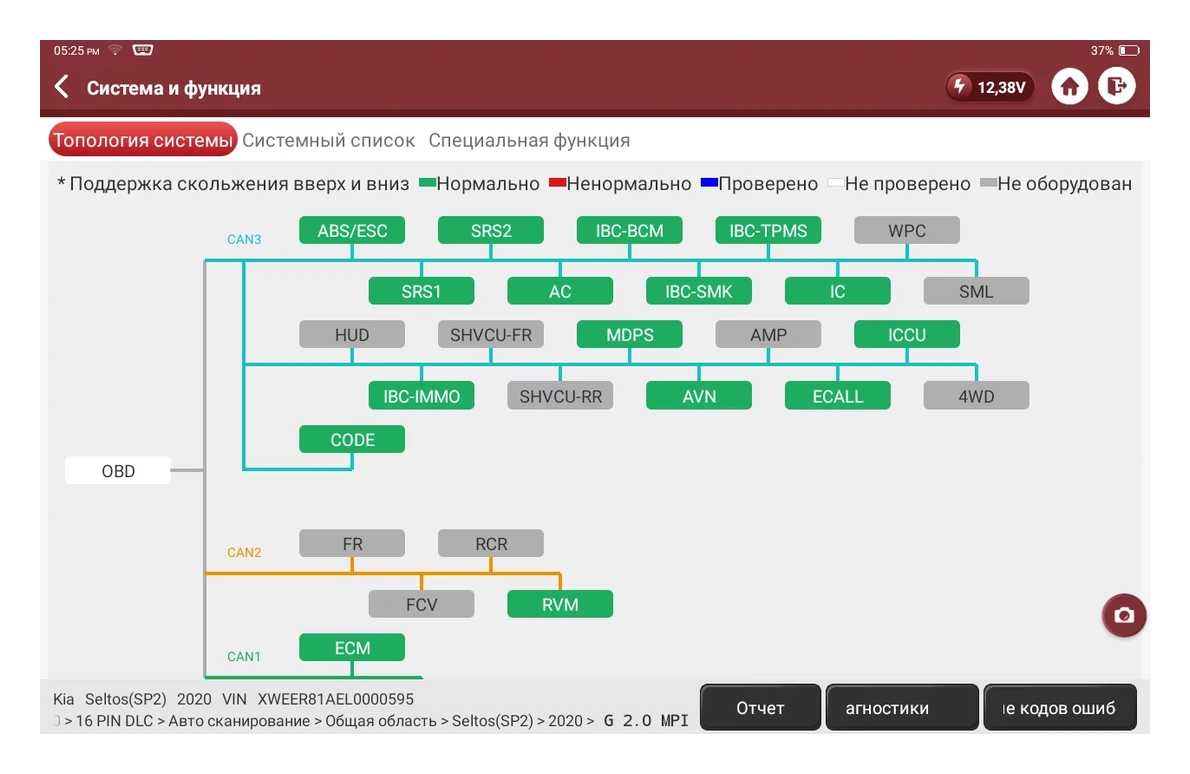This screenshot has height=774, width=1190.
Task: Open the RVM module
Action: [560, 604]
